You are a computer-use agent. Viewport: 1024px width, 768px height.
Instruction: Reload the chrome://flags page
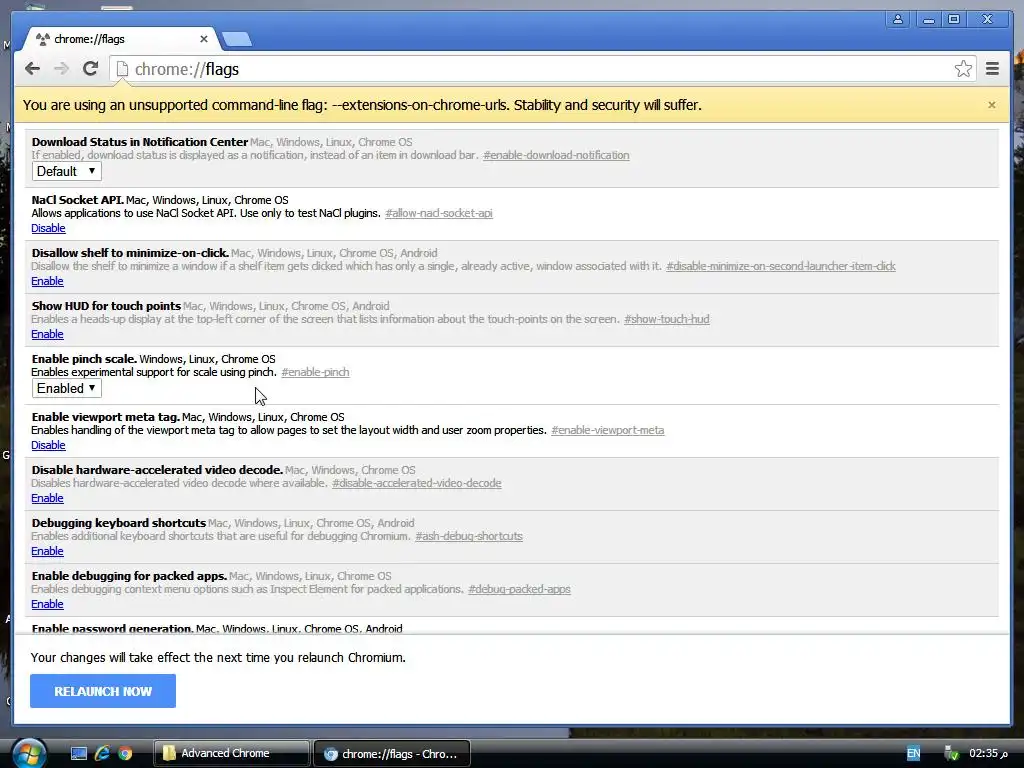[91, 69]
